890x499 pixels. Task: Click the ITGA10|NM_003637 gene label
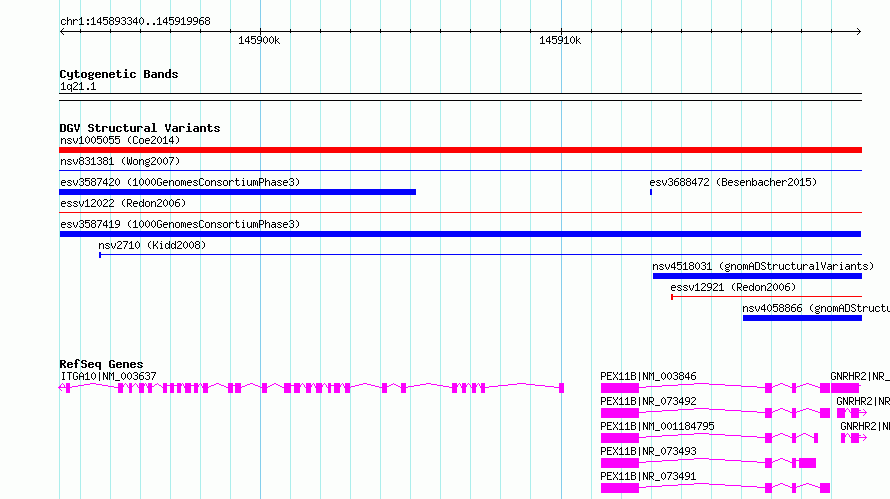pyautogui.click(x=108, y=376)
